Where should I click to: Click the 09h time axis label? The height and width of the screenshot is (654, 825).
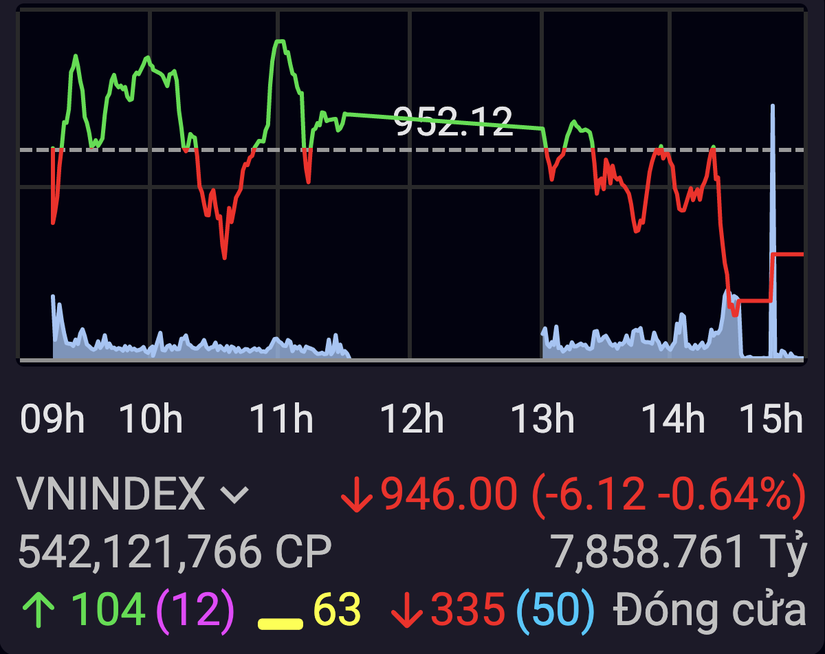pyautogui.click(x=52, y=419)
